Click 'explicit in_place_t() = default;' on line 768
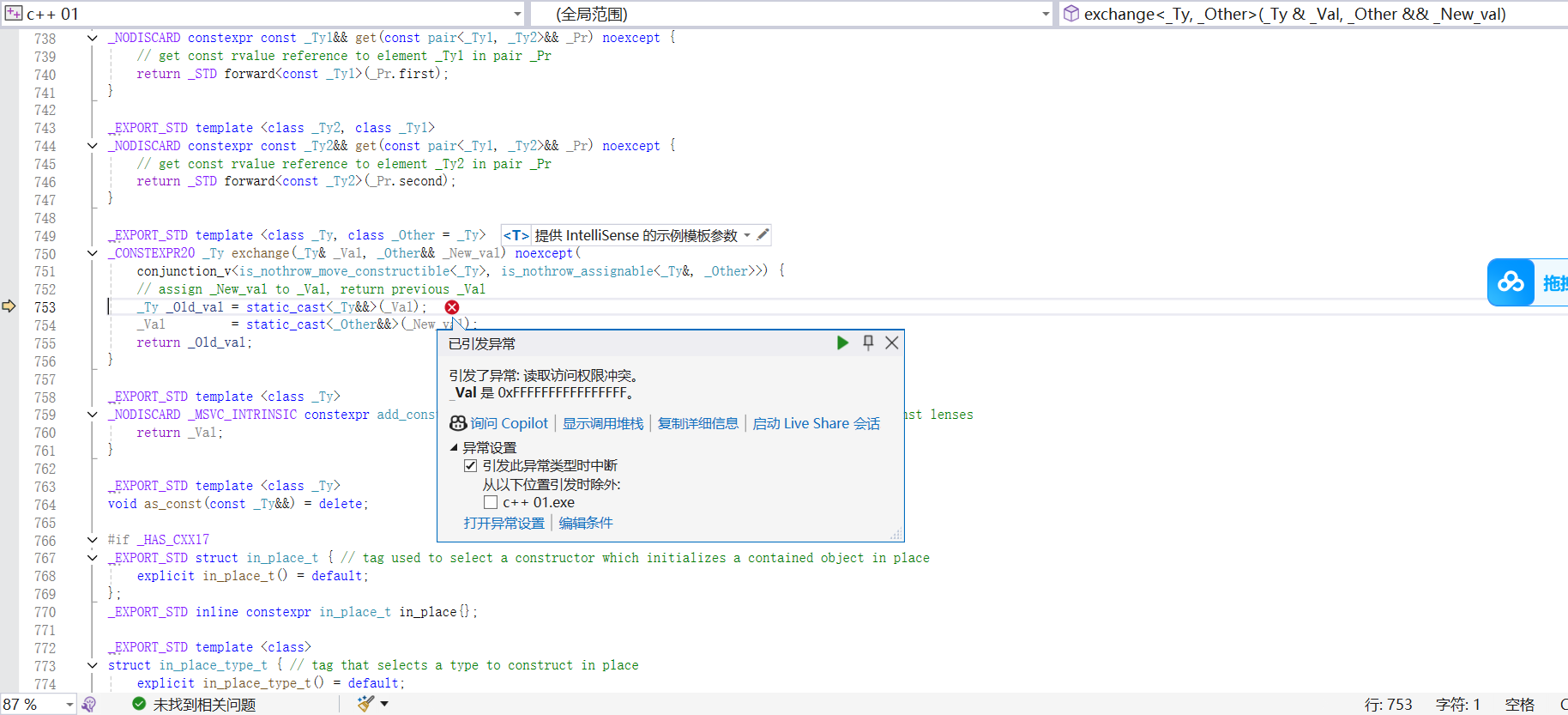The width and height of the screenshot is (1568, 715). 253,576
